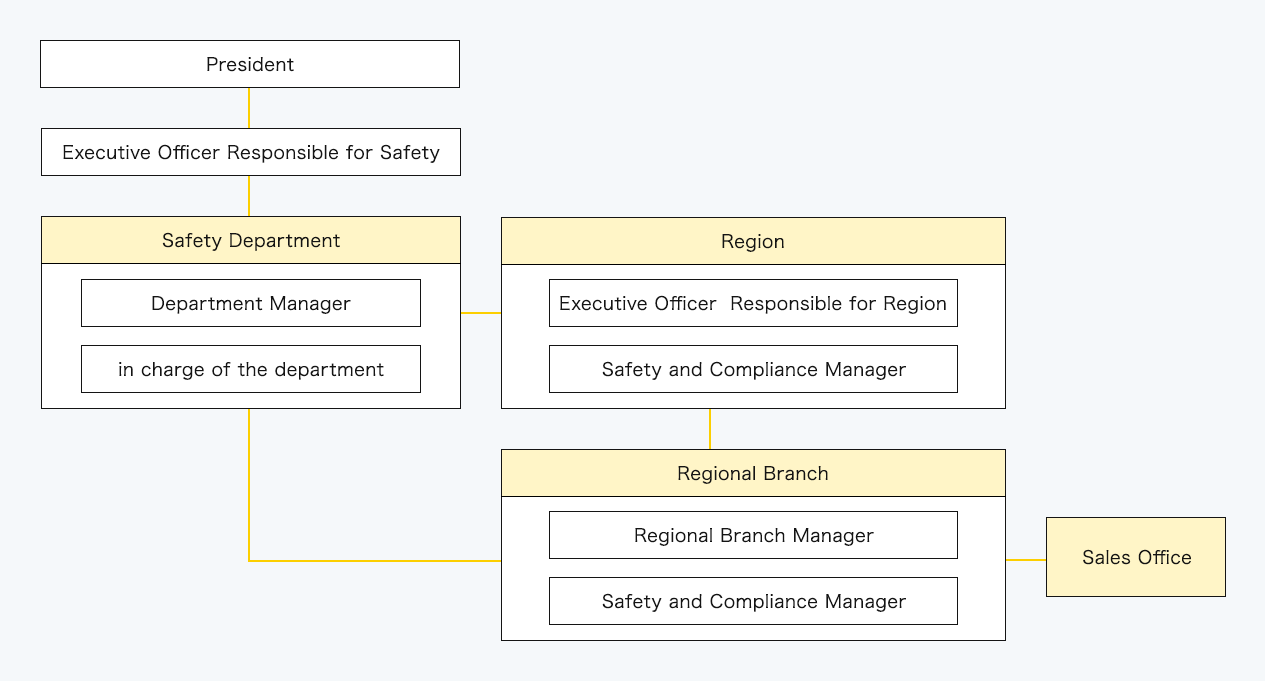Click the Region header bar
The height and width of the screenshot is (681, 1265).
coord(752,241)
